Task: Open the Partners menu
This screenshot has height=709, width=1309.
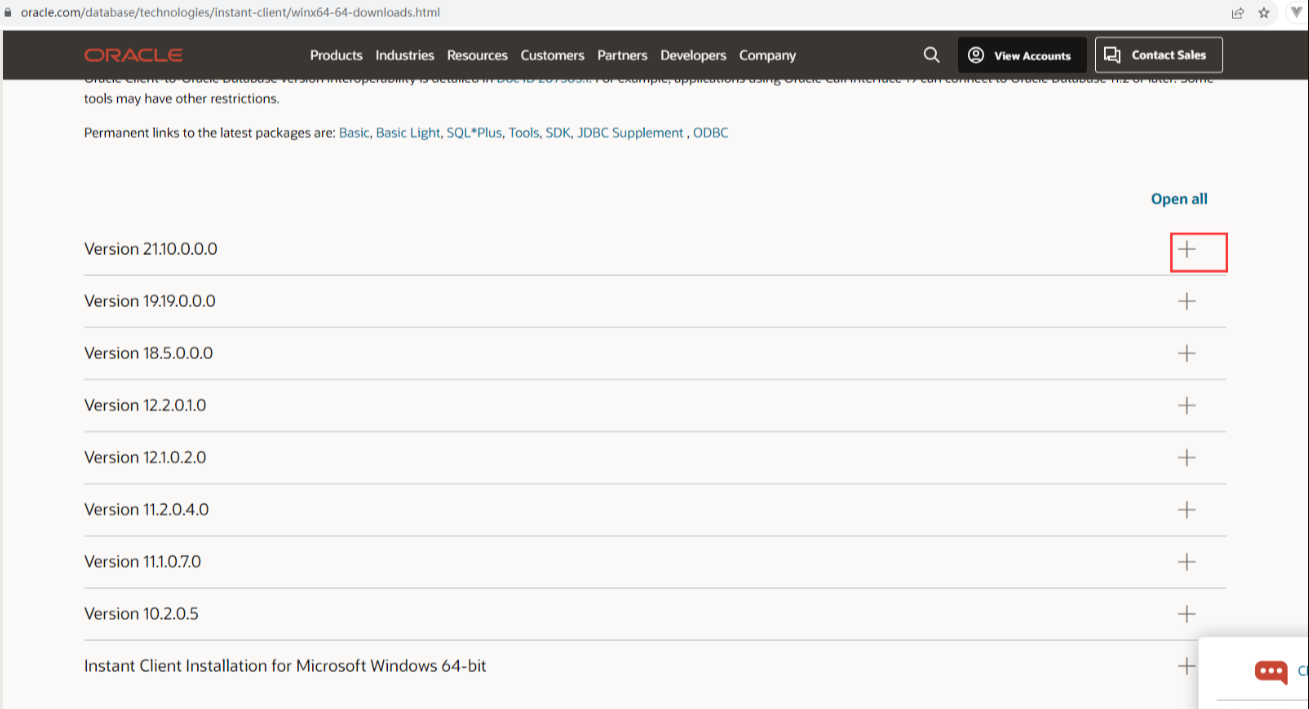Action: coord(622,55)
